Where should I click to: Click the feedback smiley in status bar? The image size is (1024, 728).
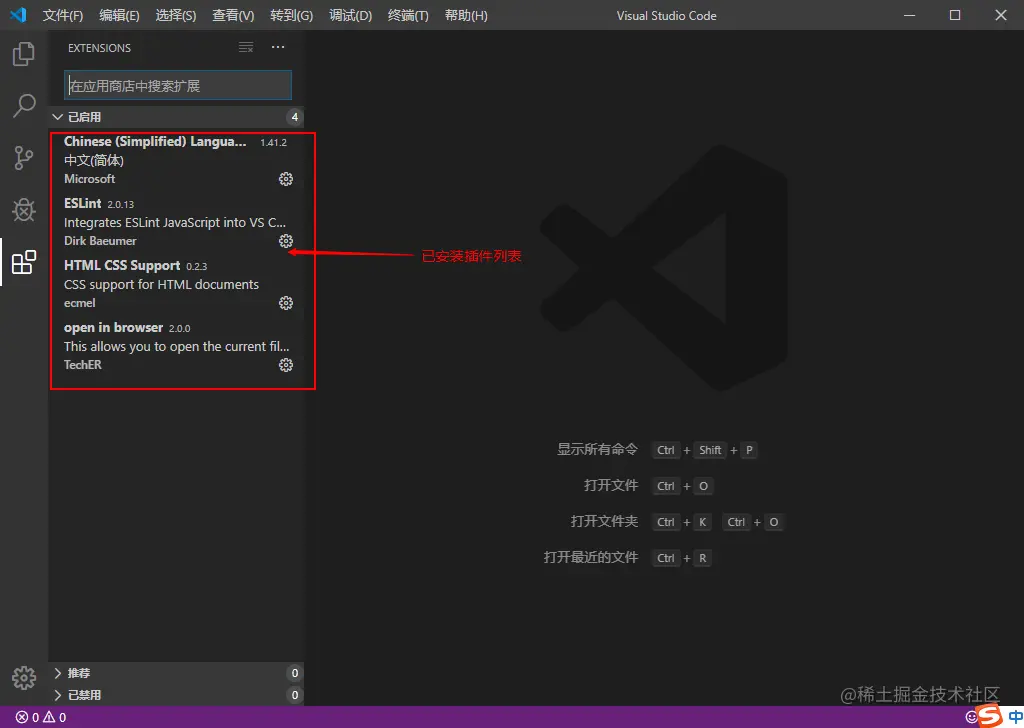pos(971,717)
